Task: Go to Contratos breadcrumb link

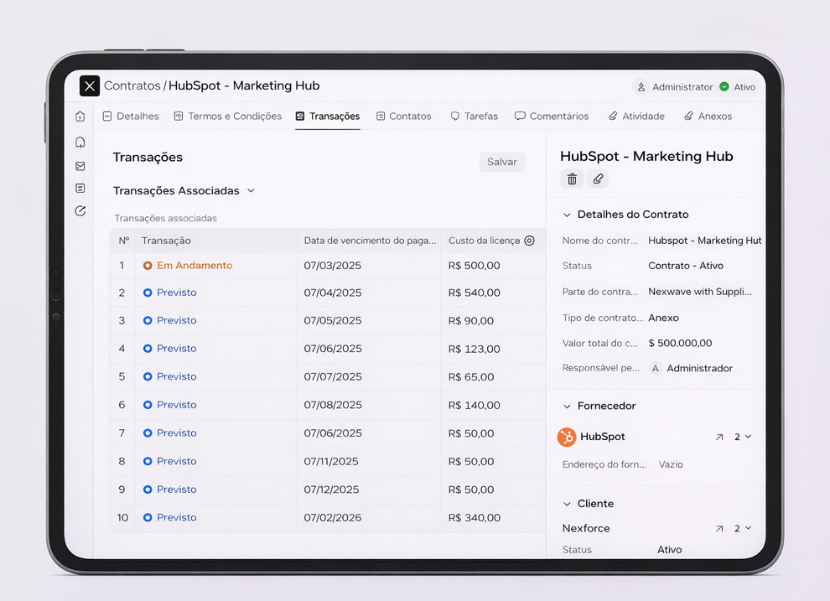Action: pyautogui.click(x=132, y=86)
